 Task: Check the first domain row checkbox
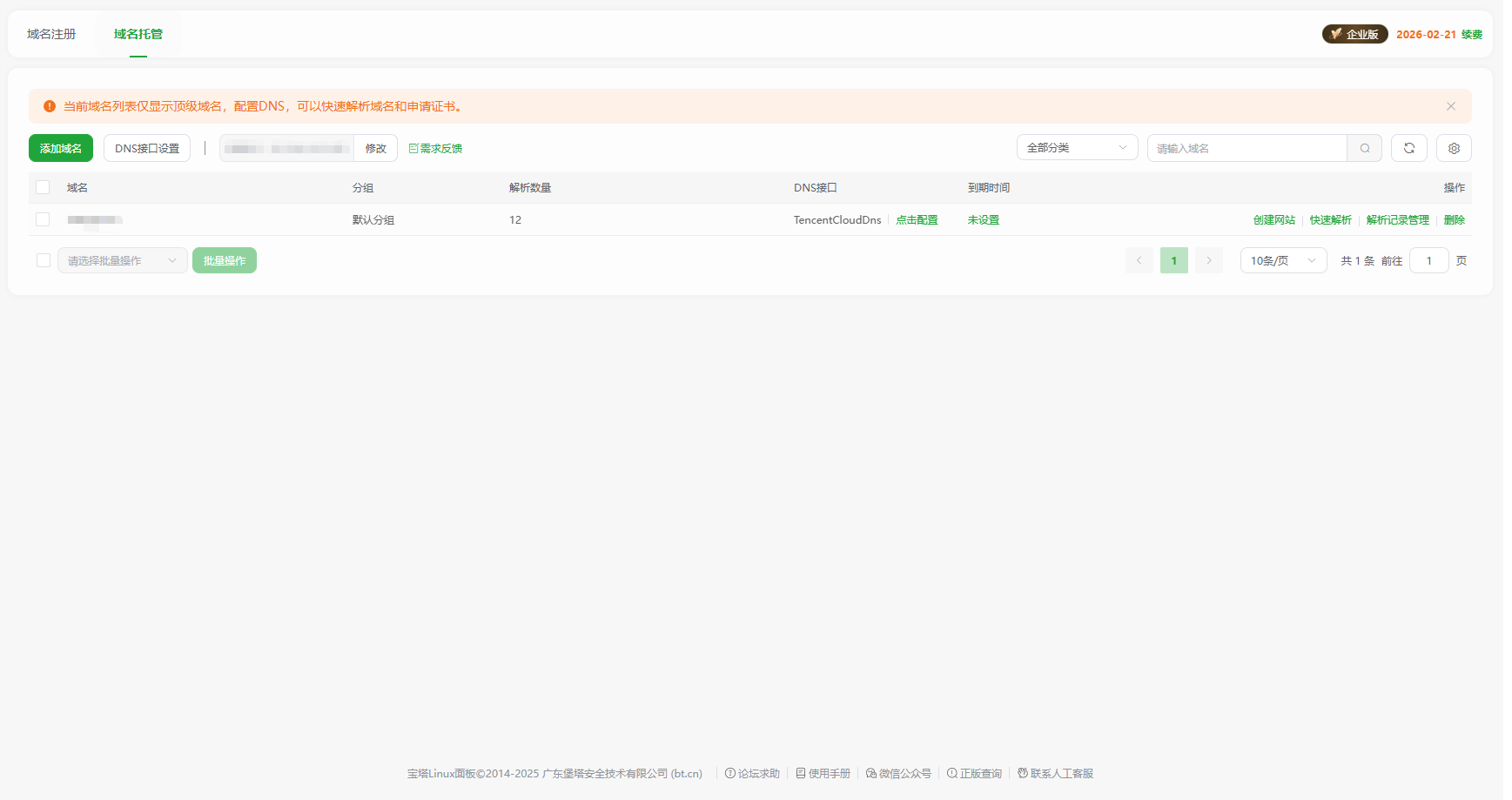(43, 219)
